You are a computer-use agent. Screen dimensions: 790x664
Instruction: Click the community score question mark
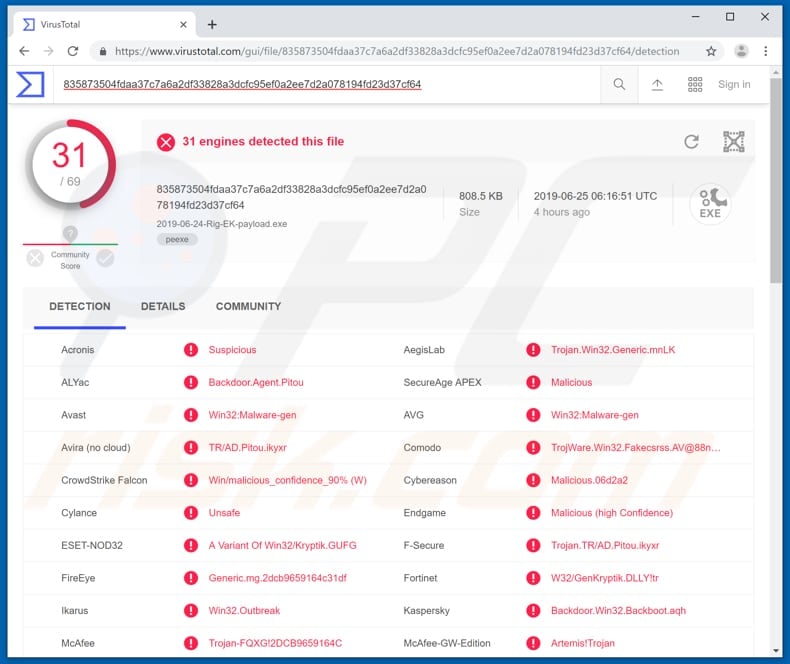point(70,233)
